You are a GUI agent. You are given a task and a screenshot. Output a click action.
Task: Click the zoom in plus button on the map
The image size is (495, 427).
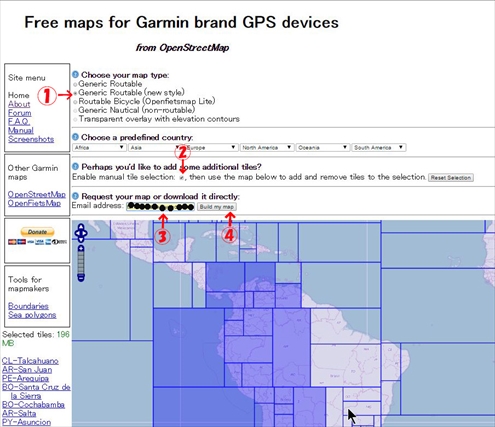coord(81,248)
